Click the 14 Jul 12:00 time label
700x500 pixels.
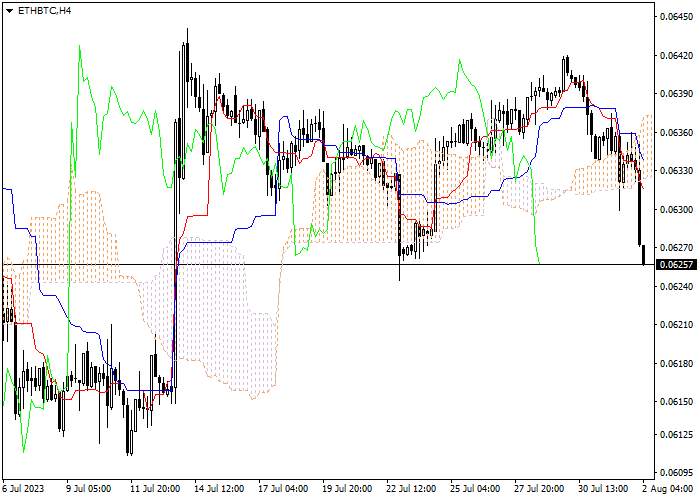click(x=220, y=488)
